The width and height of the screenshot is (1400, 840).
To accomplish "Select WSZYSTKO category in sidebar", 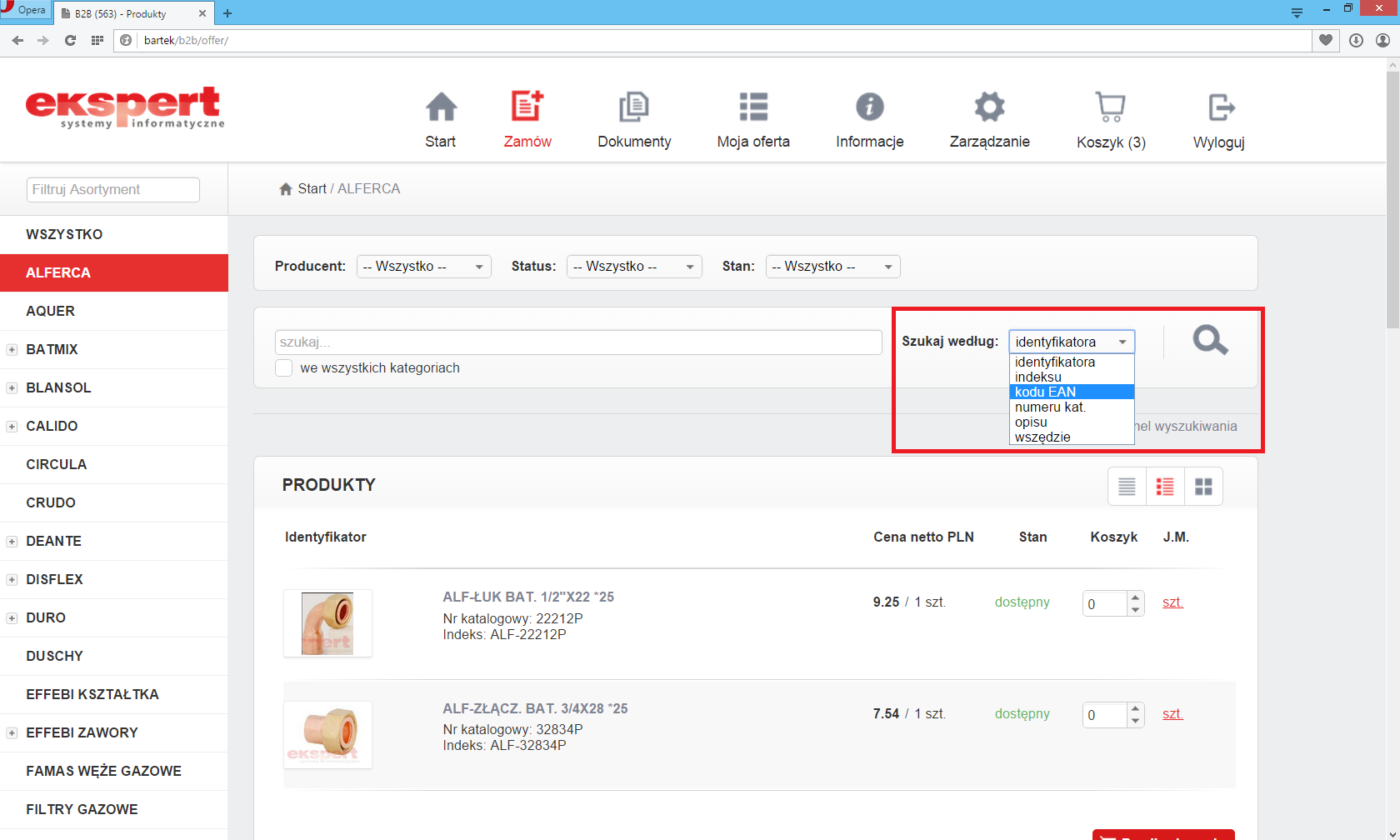I will coord(114,234).
